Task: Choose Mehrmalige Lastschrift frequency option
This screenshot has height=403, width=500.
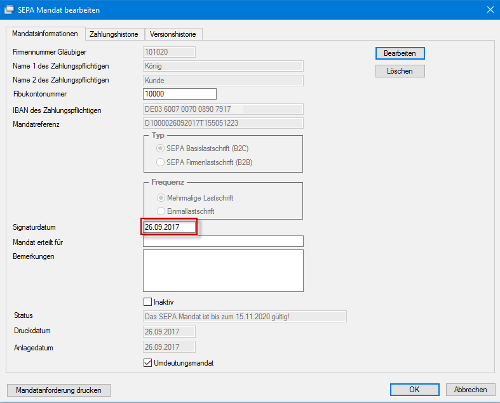Action: (x=161, y=198)
